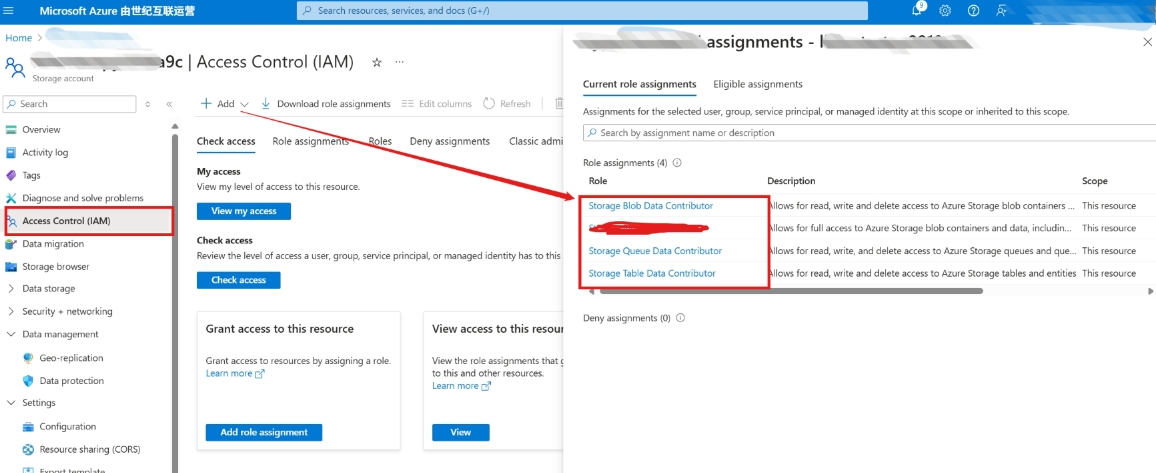
Task: Open Storage browser in sidebar
Action: coord(56,267)
